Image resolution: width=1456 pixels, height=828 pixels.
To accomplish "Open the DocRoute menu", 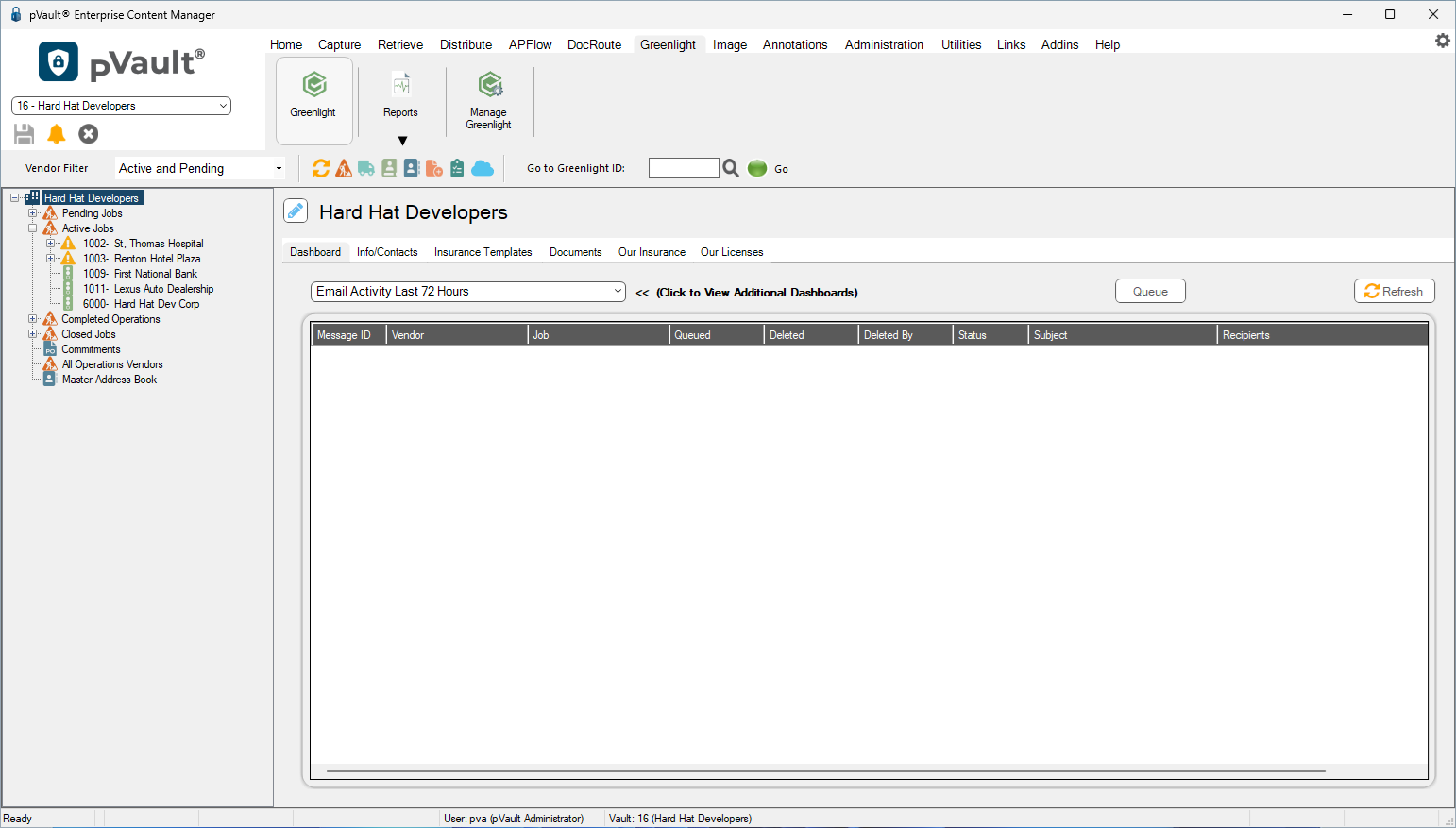I will click(594, 44).
